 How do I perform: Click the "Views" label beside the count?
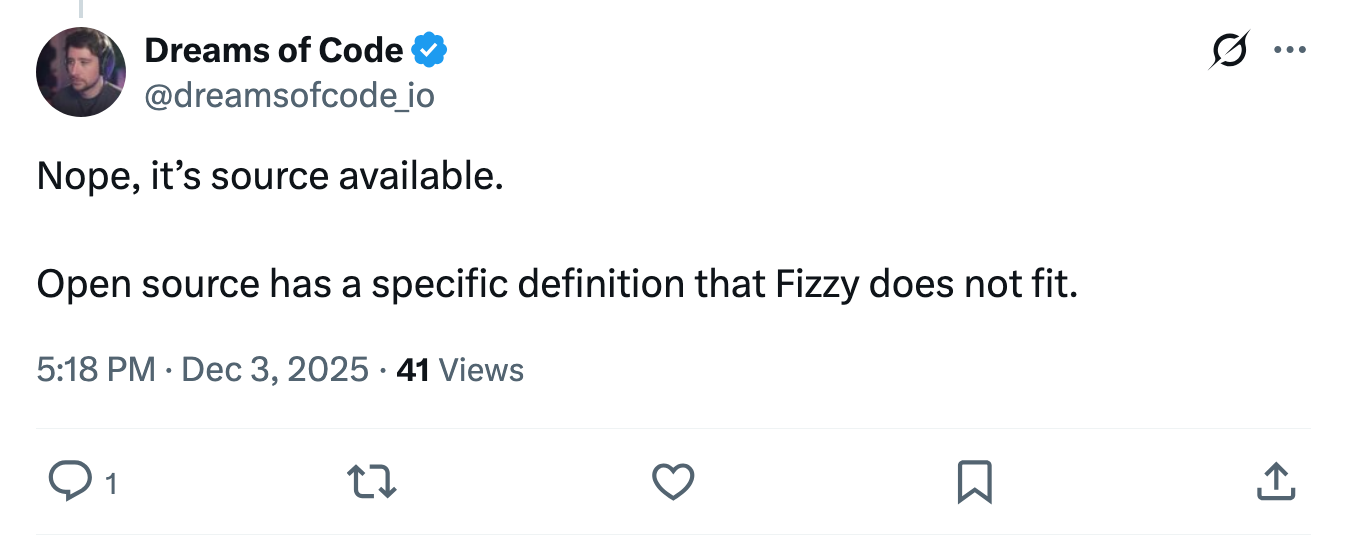[x=481, y=370]
